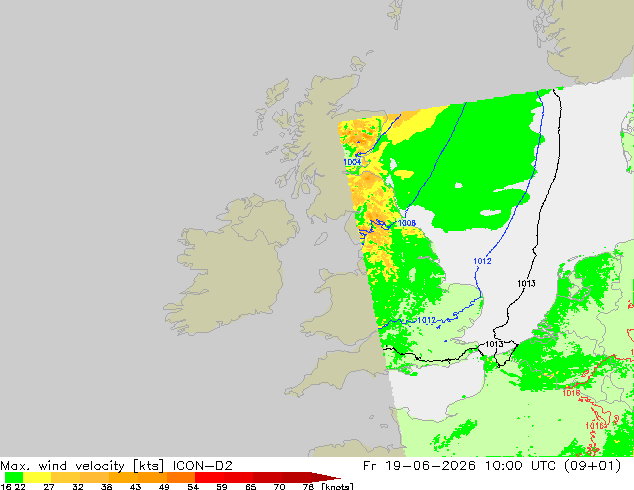Click the '(09+01)' forecast run label

593,466
